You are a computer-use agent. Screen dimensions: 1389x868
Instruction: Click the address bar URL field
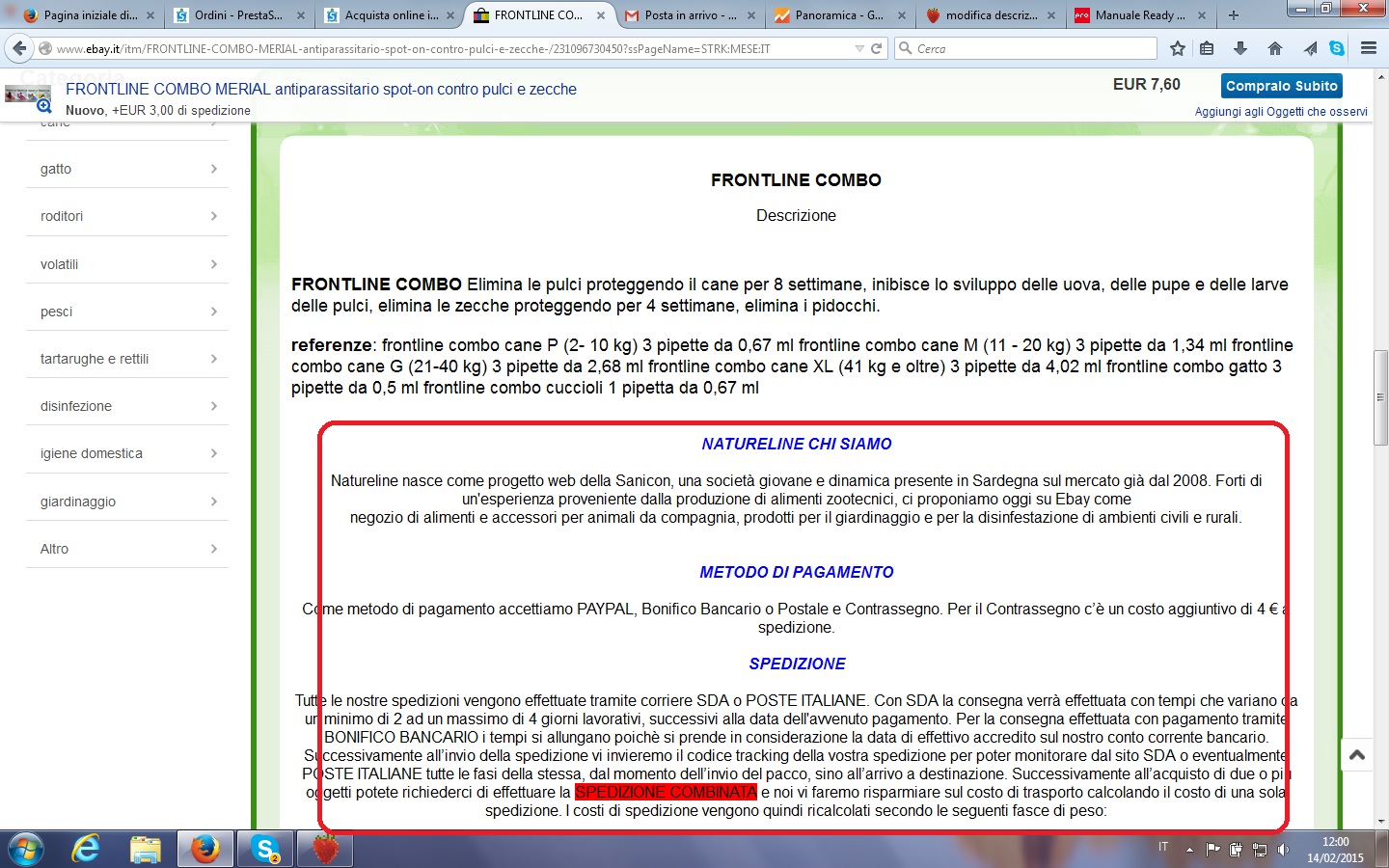(x=453, y=48)
